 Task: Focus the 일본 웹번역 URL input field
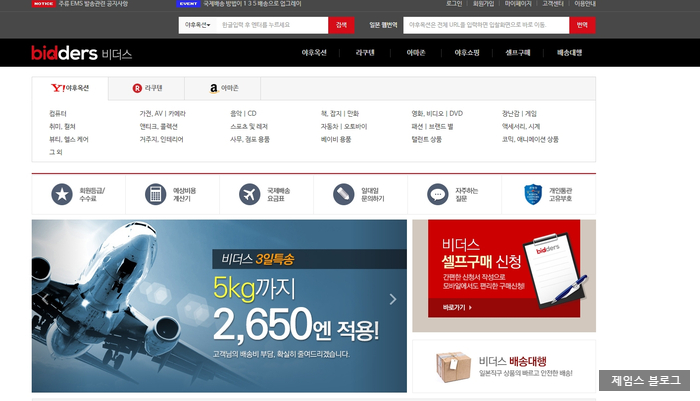point(486,25)
